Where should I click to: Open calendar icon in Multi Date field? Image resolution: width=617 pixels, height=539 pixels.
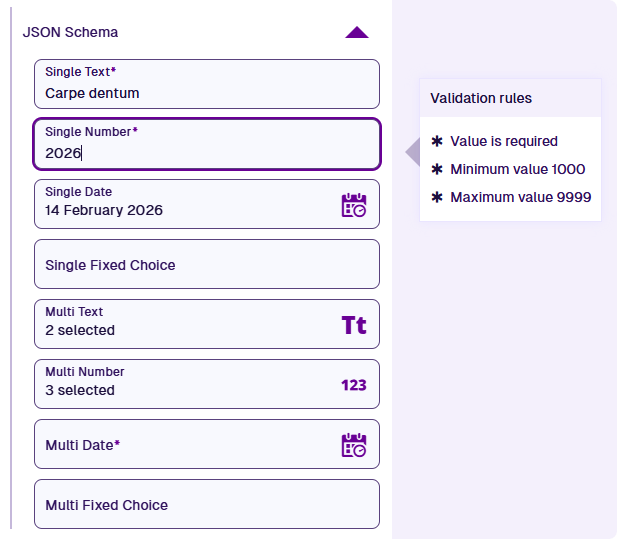tap(354, 445)
